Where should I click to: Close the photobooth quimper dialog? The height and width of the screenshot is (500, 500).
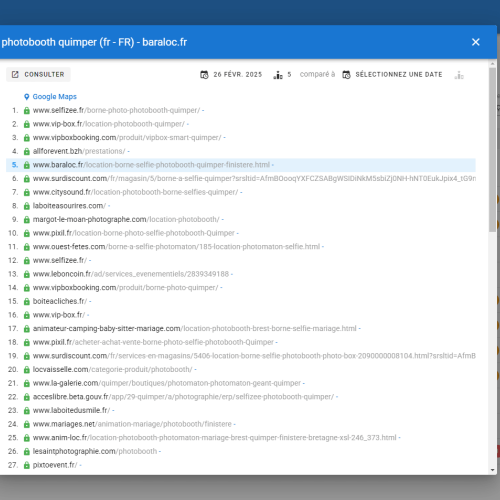476,42
